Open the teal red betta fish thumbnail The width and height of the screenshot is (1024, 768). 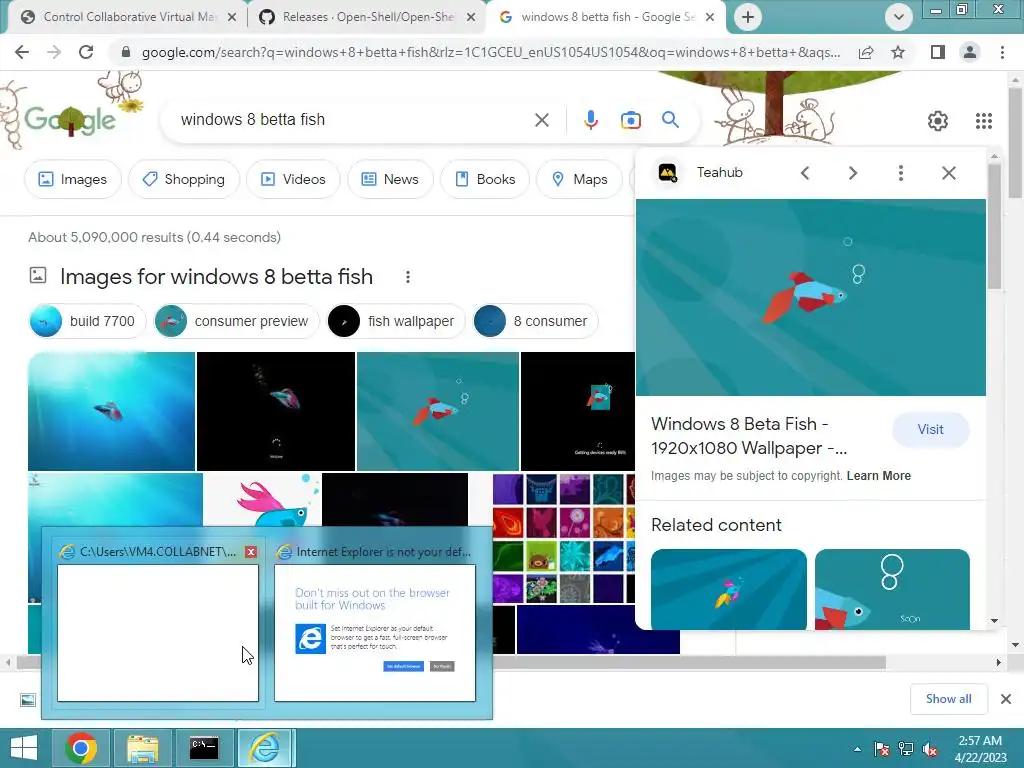[438, 411]
